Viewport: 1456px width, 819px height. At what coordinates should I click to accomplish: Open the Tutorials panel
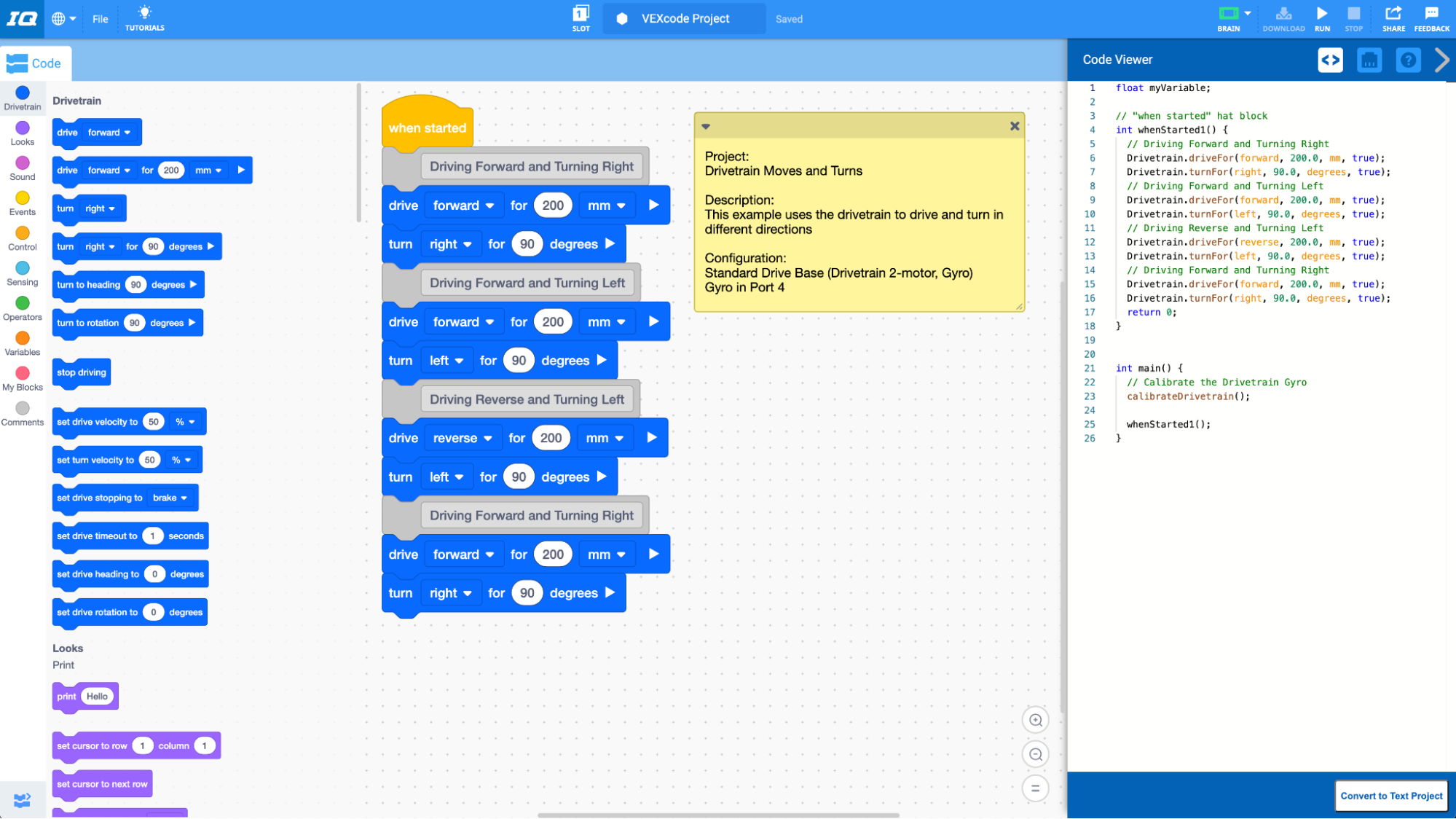(x=143, y=18)
